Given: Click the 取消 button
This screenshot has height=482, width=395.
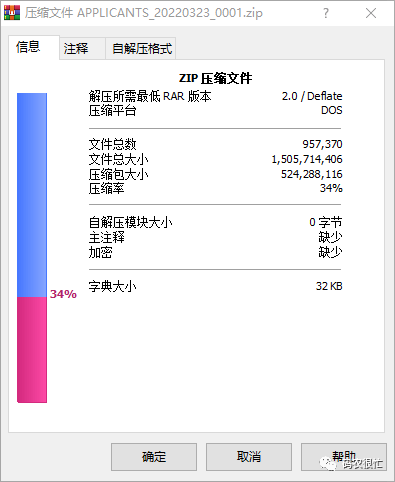Looking at the screenshot, I should [249, 457].
